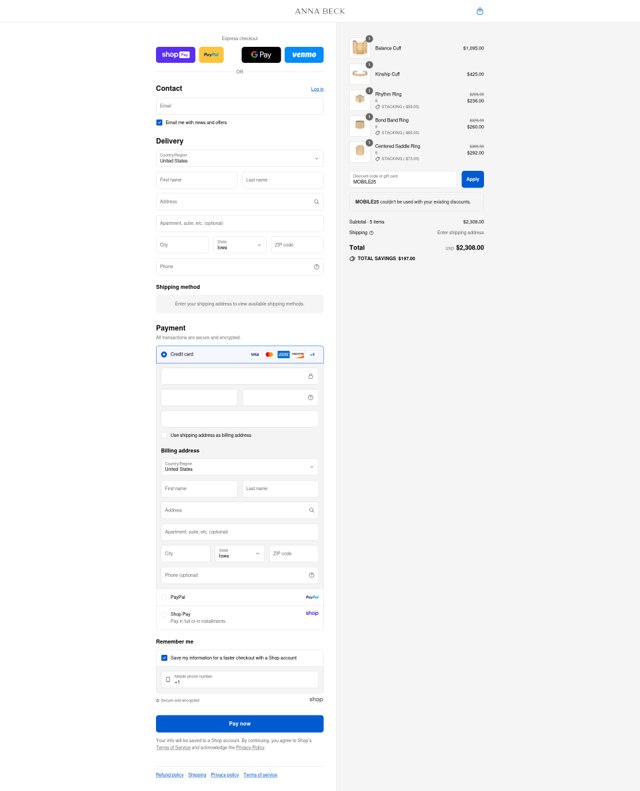Click the American Express logo
Image resolution: width=640 pixels, height=791 pixels.
pyautogui.click(x=283, y=355)
